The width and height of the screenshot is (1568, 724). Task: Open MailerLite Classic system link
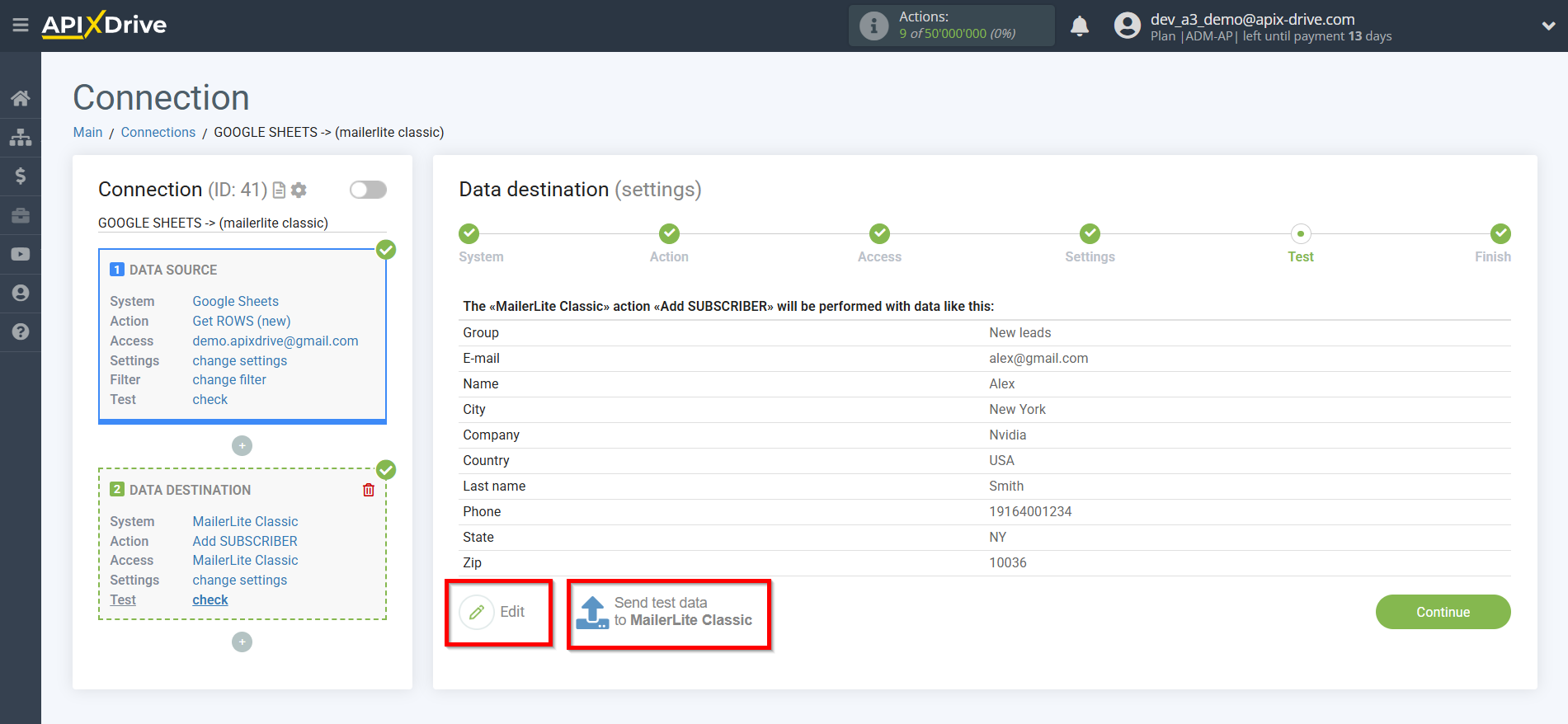[x=245, y=522]
